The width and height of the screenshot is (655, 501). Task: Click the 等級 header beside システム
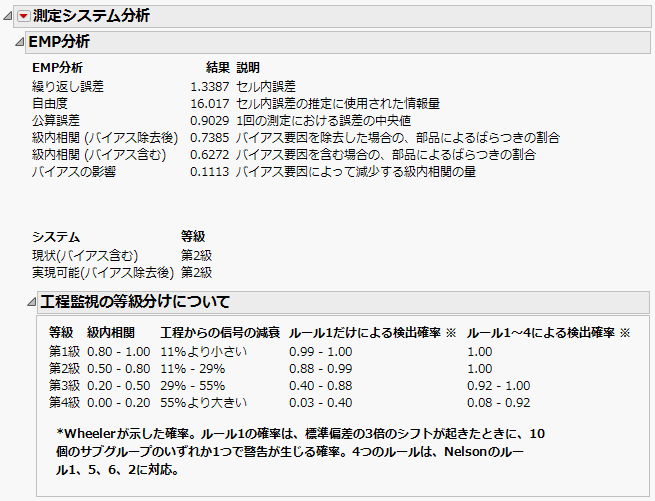193,237
